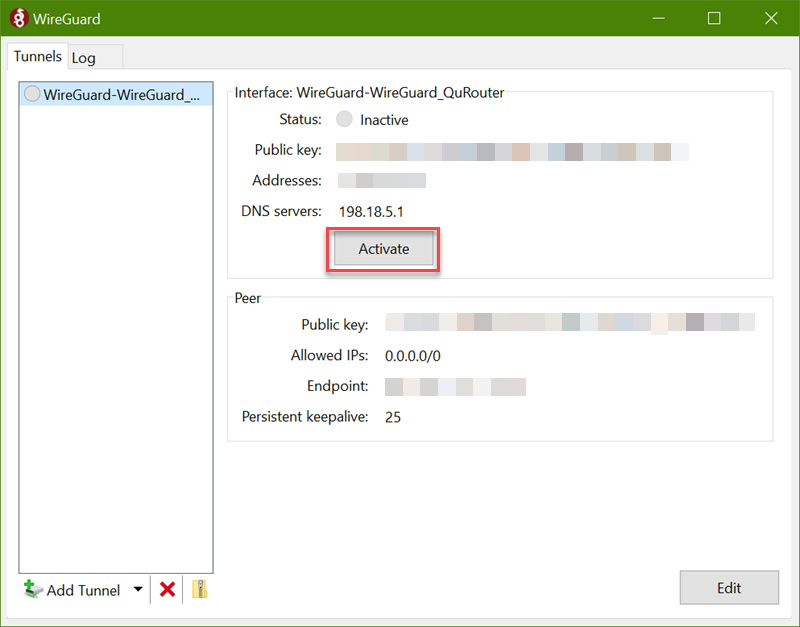Click the DNS servers value 198.18.5.1
The height and width of the screenshot is (627, 800).
(371, 212)
